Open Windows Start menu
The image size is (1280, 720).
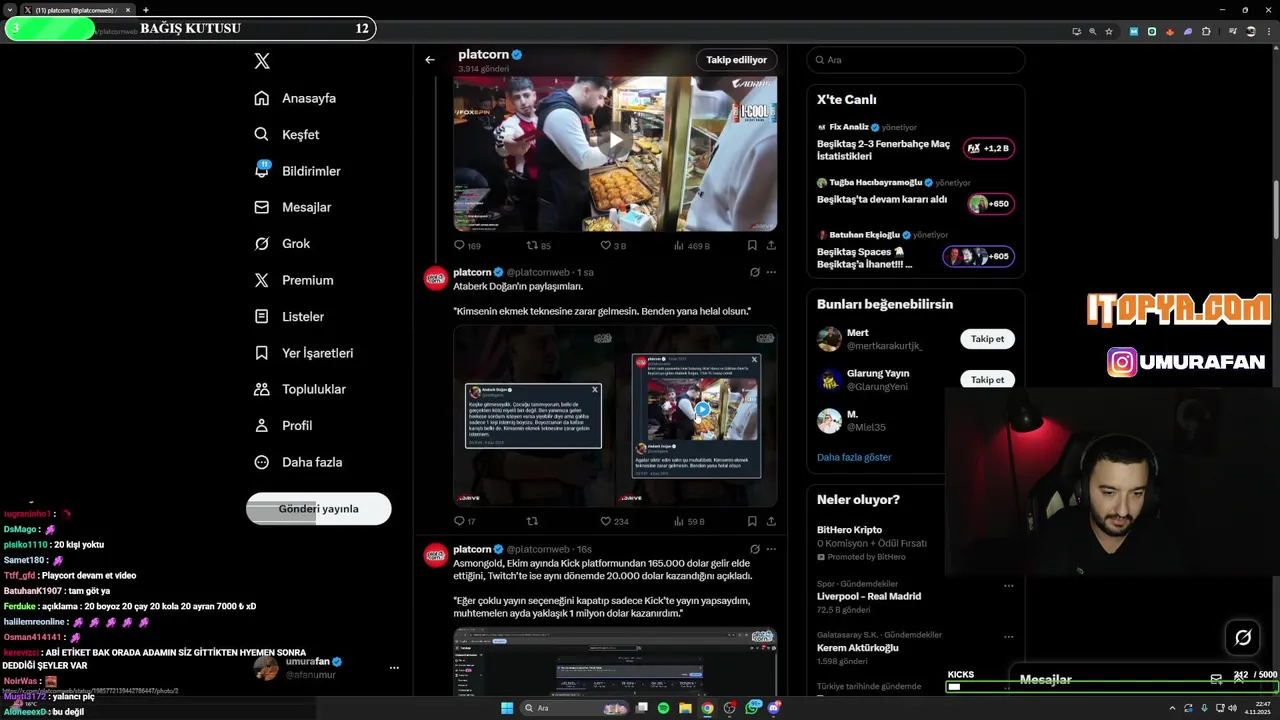[x=507, y=708]
